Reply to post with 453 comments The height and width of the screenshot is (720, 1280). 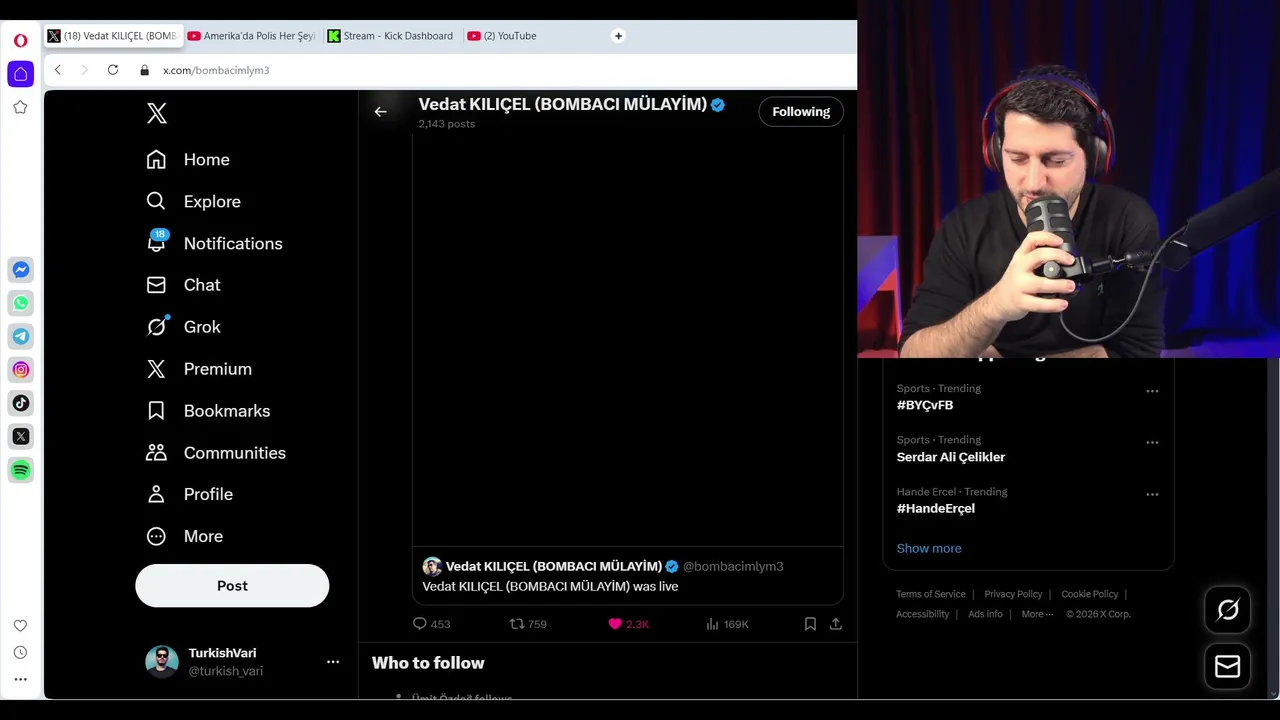431,624
